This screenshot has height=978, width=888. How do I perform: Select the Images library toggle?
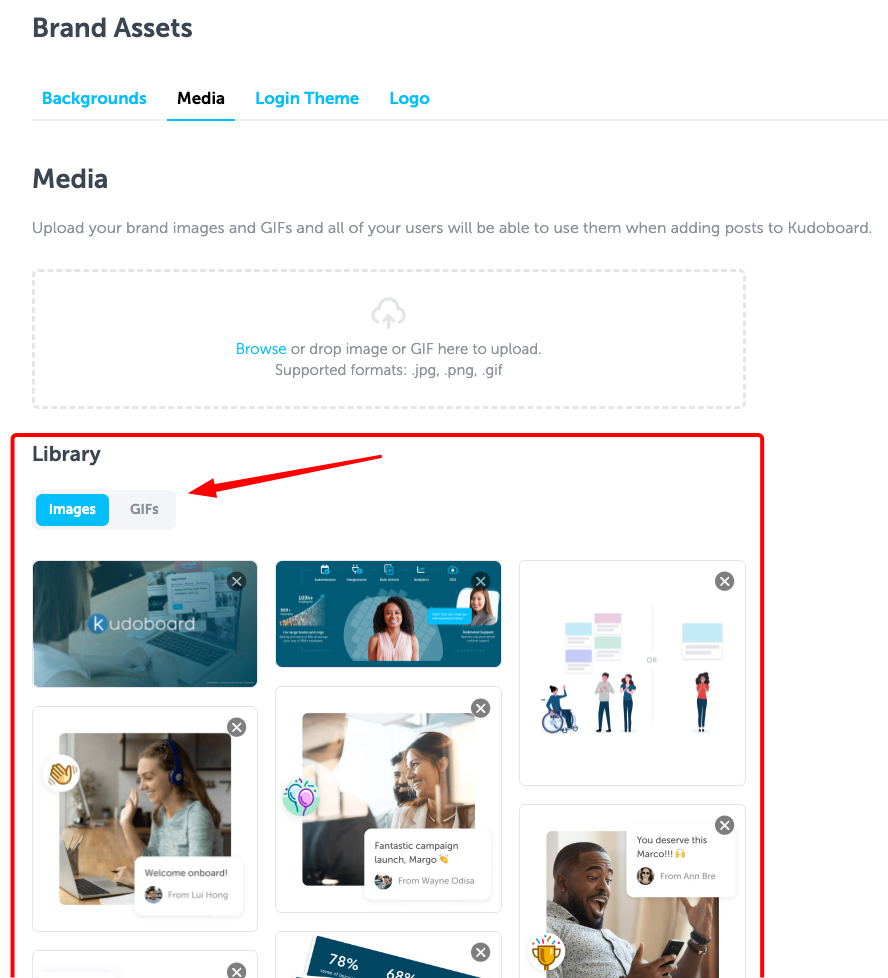(72, 510)
